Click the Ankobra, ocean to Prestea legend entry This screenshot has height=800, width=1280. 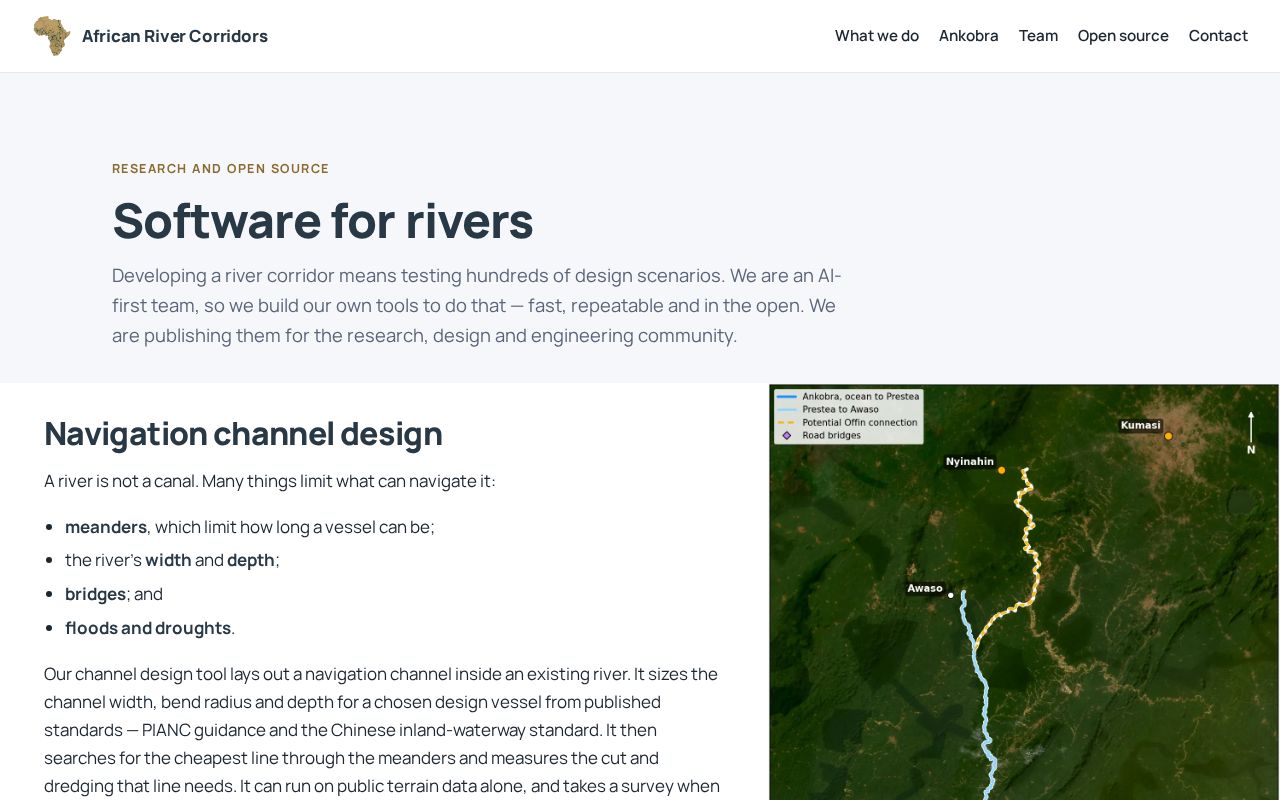(848, 396)
